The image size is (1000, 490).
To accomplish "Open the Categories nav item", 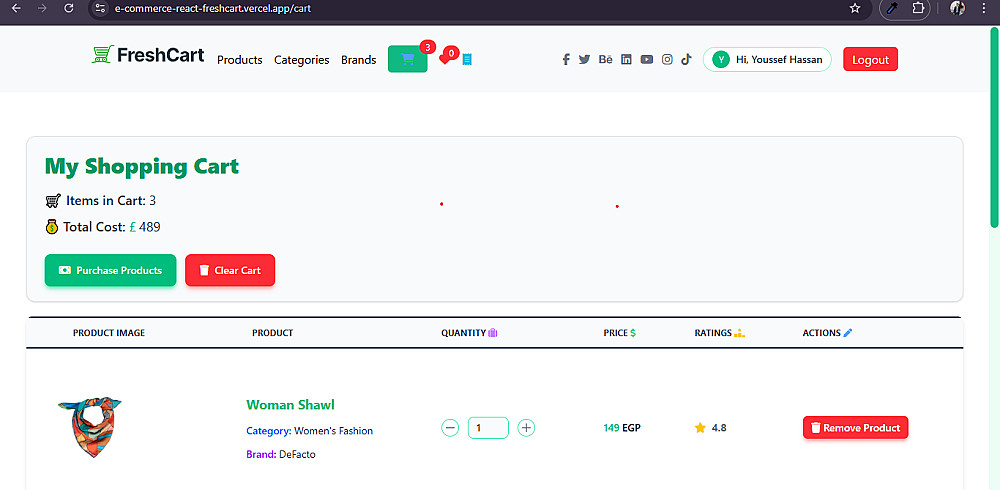I will pyautogui.click(x=302, y=60).
